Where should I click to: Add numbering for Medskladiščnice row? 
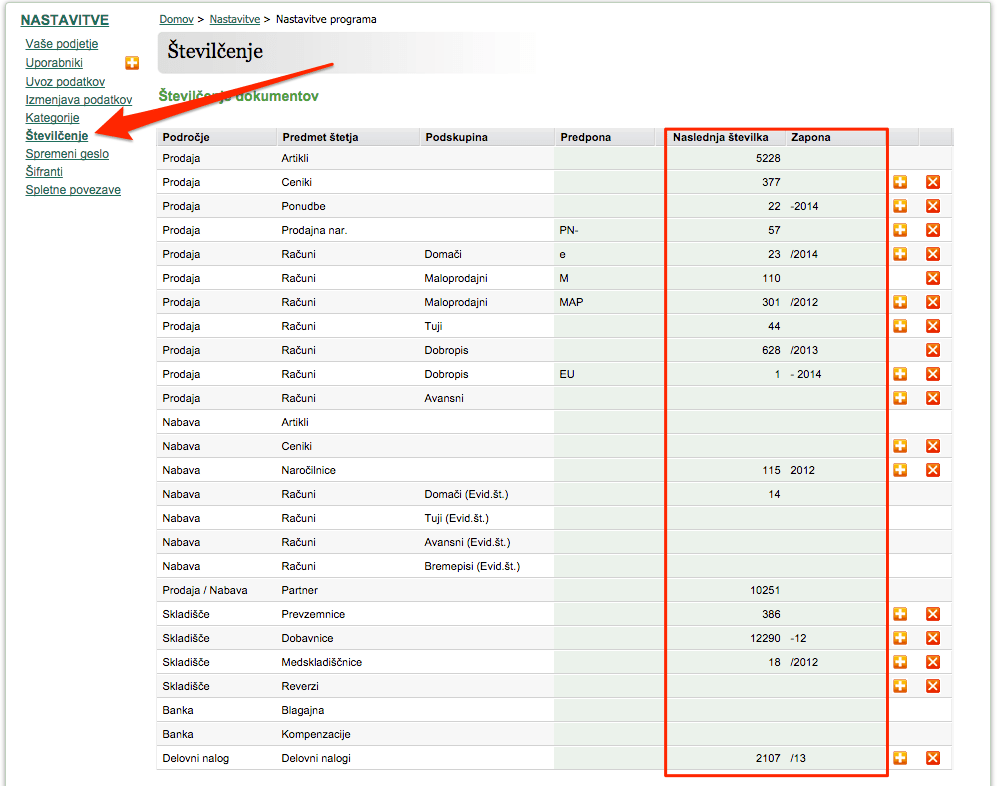click(x=900, y=662)
